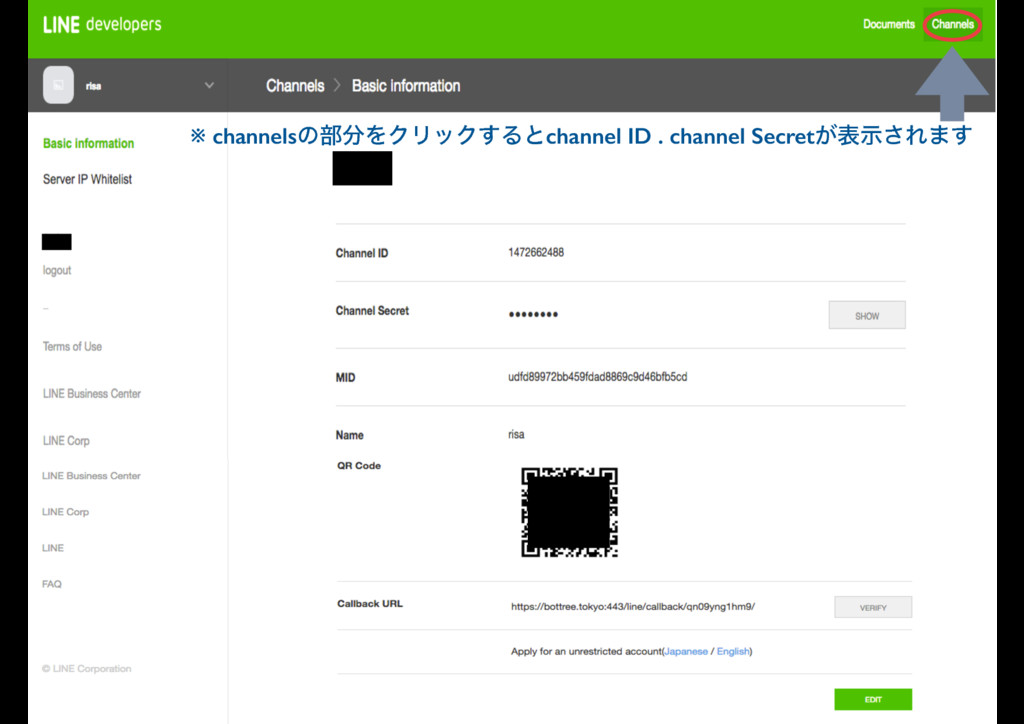
Task: Click the Name value risa
Action: 516,434
